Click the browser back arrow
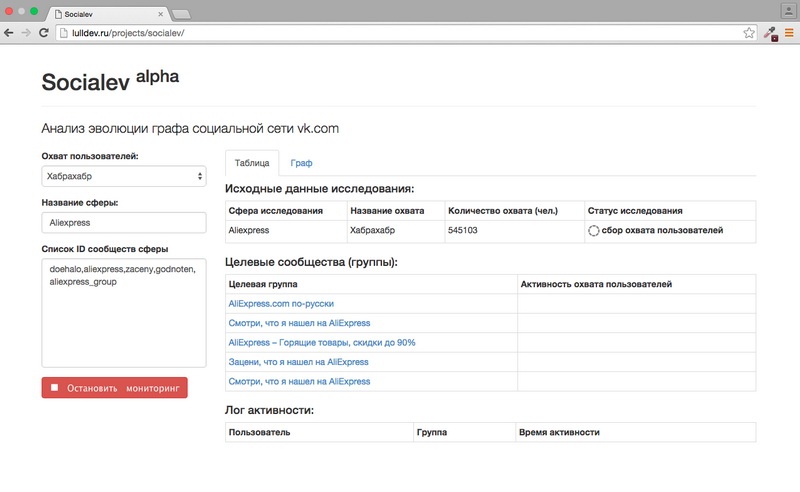Image resolution: width=800 pixels, height=492 pixels. (x=9, y=33)
